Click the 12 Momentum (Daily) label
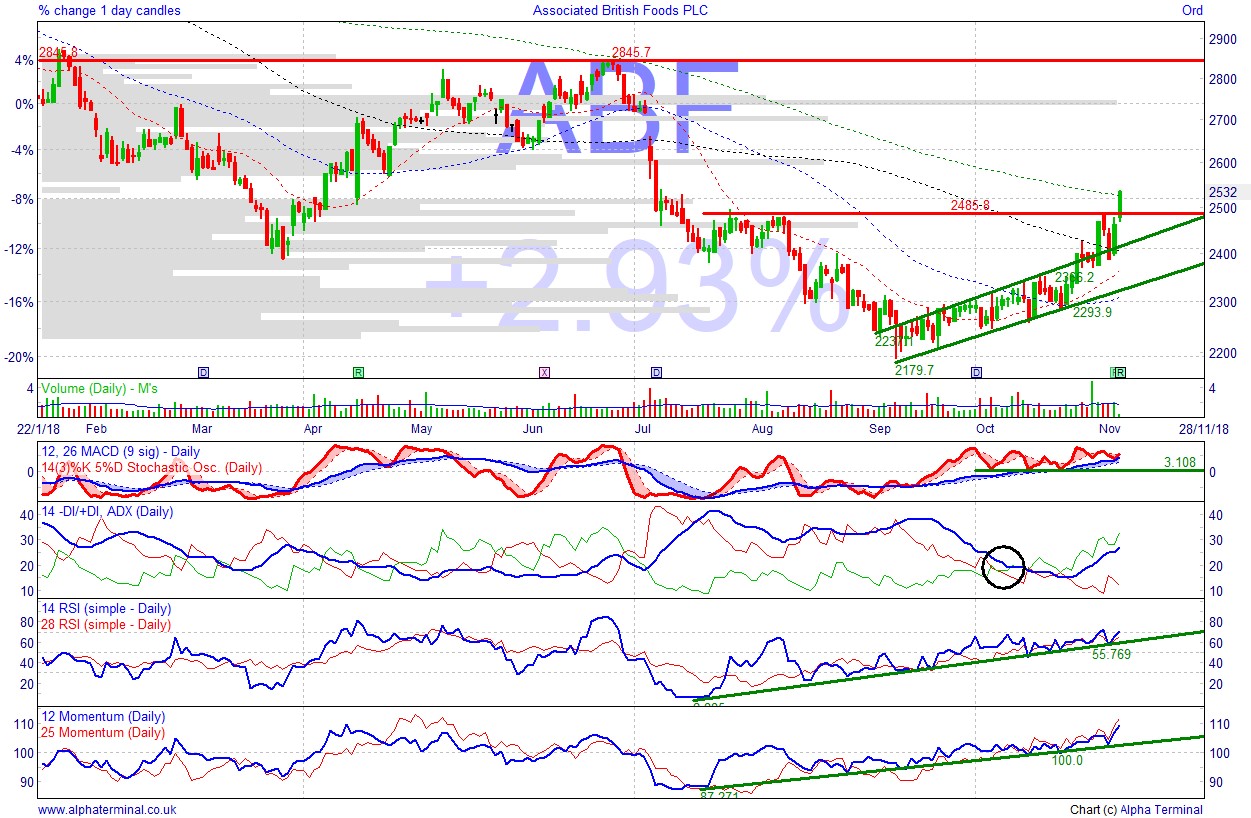The height and width of the screenshot is (818, 1251). pos(102,717)
